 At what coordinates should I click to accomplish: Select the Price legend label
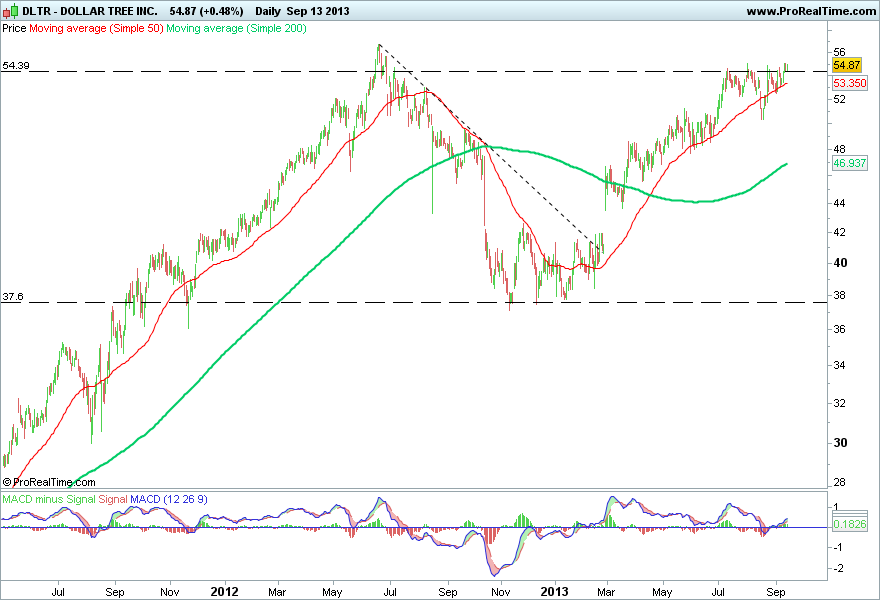pos(14,28)
